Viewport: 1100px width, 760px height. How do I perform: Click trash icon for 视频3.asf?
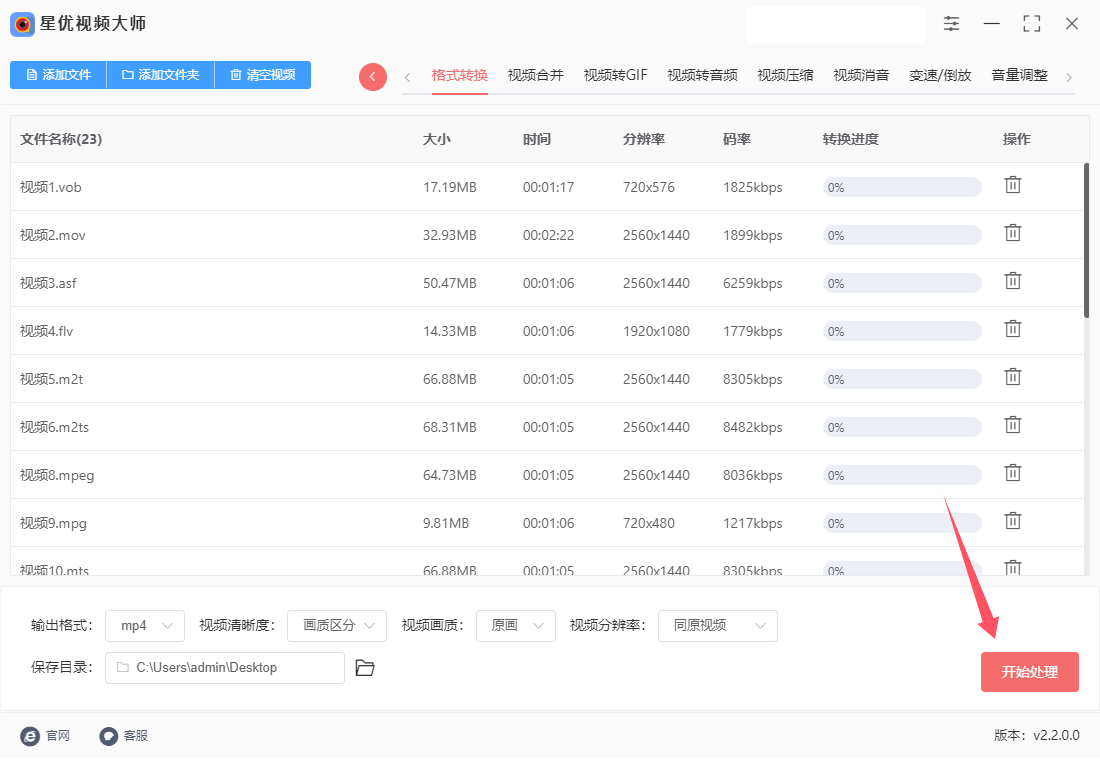click(x=1012, y=281)
